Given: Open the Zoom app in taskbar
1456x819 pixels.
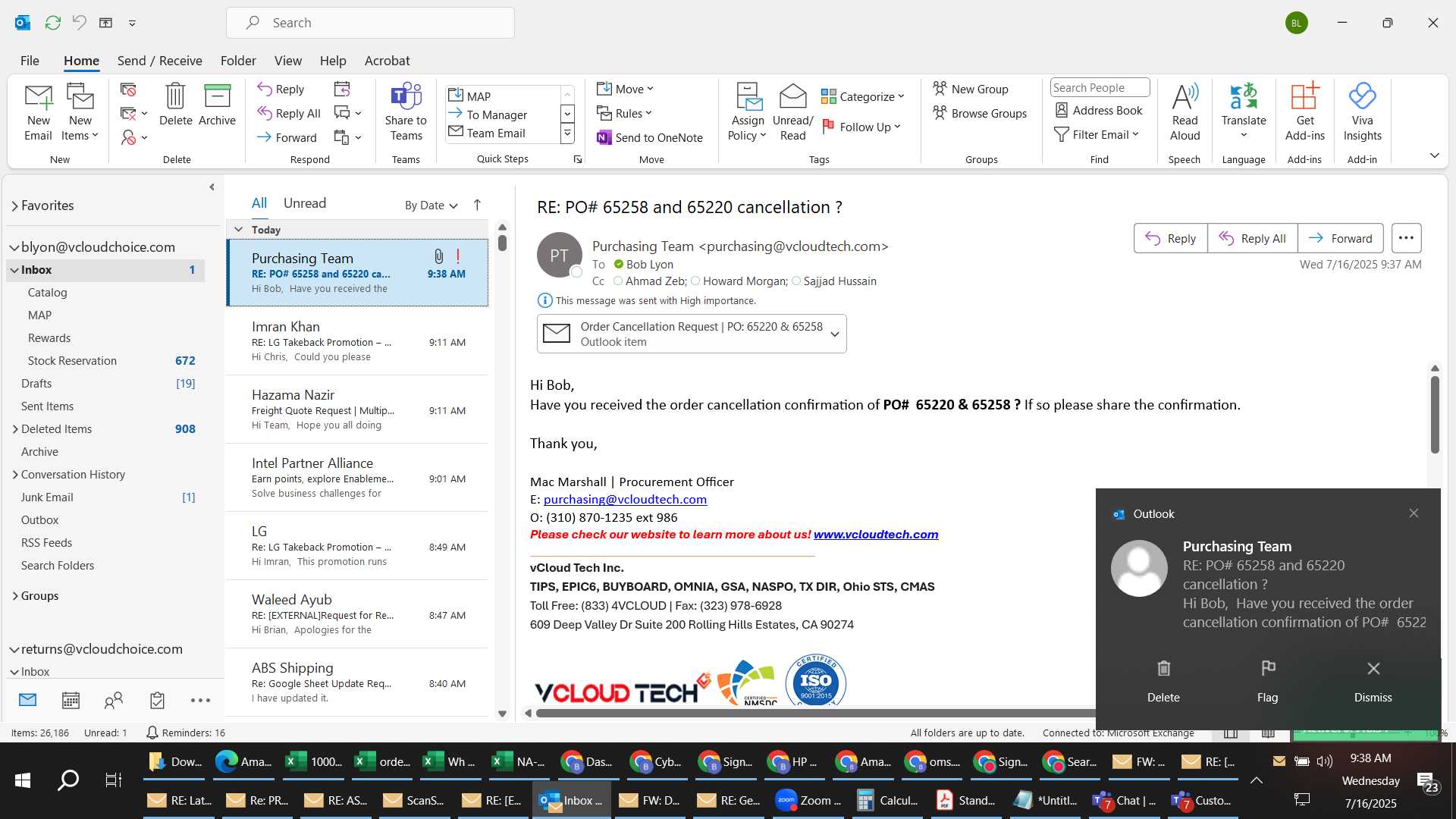Looking at the screenshot, I should pos(808,800).
